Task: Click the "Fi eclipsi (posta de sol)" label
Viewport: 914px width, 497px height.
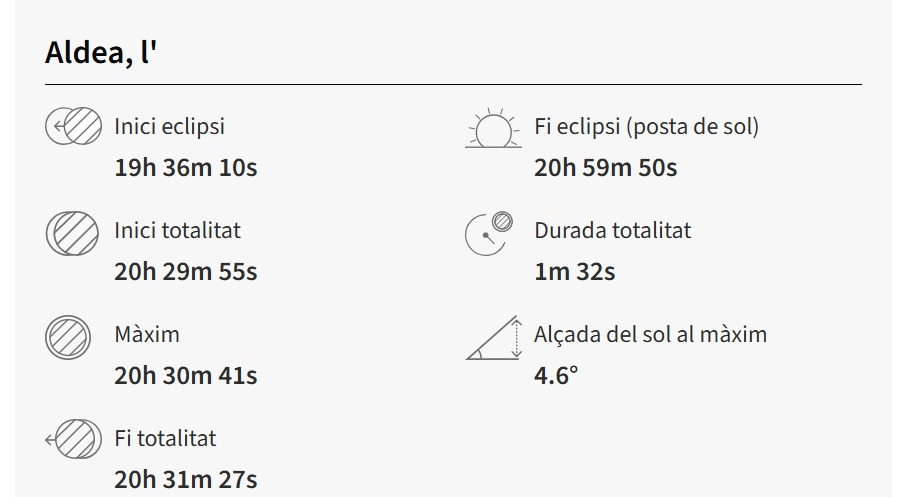Action: point(646,127)
